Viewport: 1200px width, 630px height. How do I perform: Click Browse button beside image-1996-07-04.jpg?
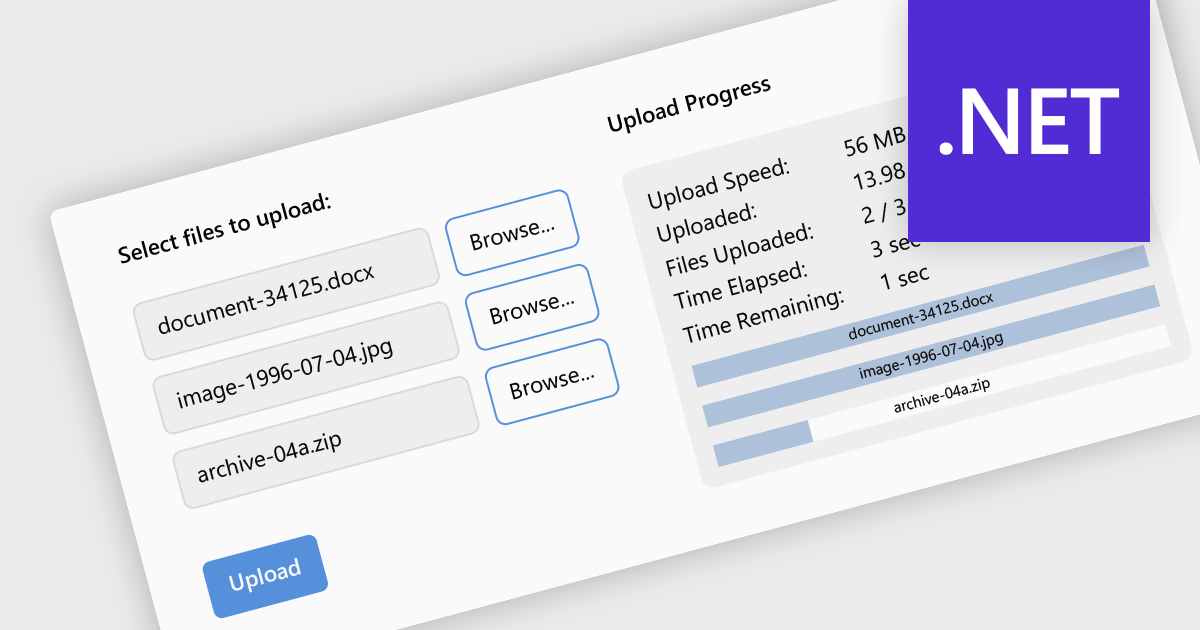pyautogui.click(x=531, y=307)
